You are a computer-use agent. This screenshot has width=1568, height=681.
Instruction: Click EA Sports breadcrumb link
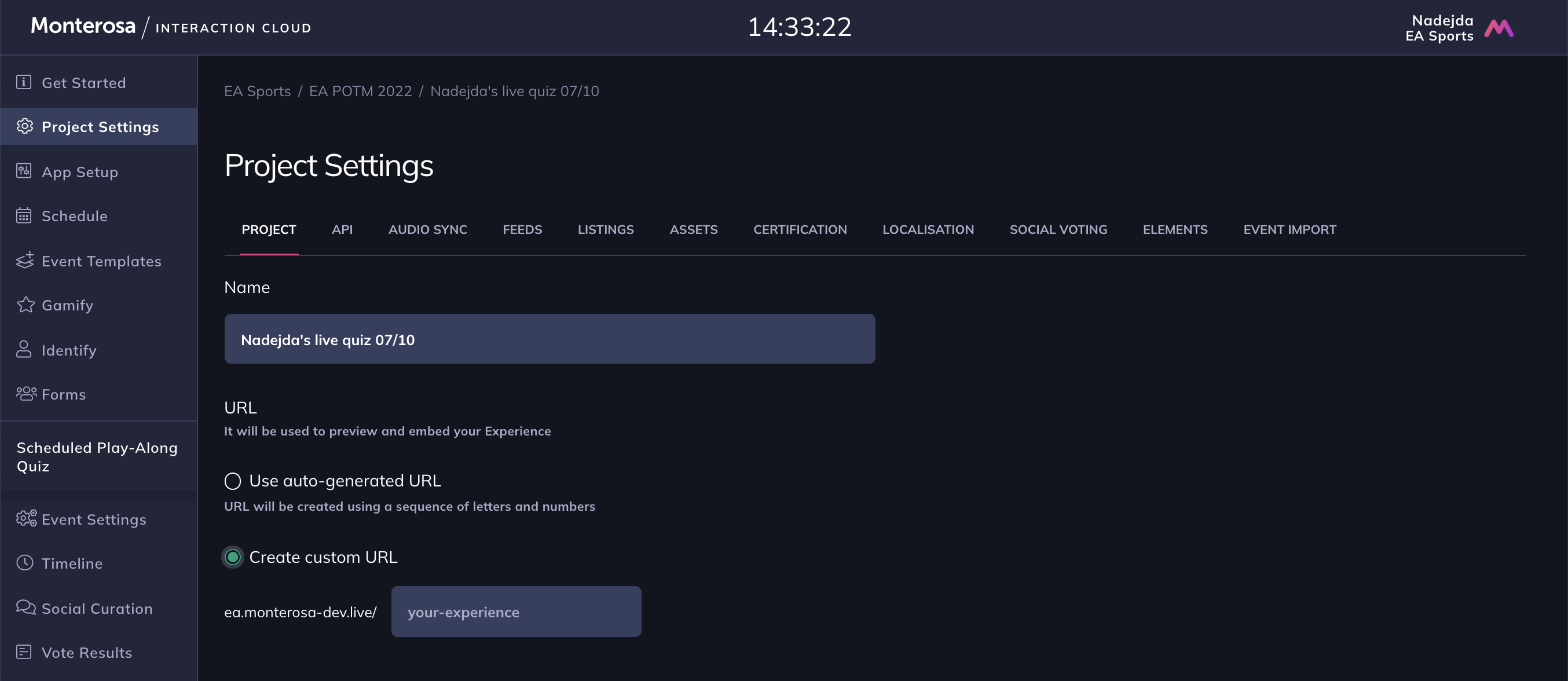pos(258,91)
